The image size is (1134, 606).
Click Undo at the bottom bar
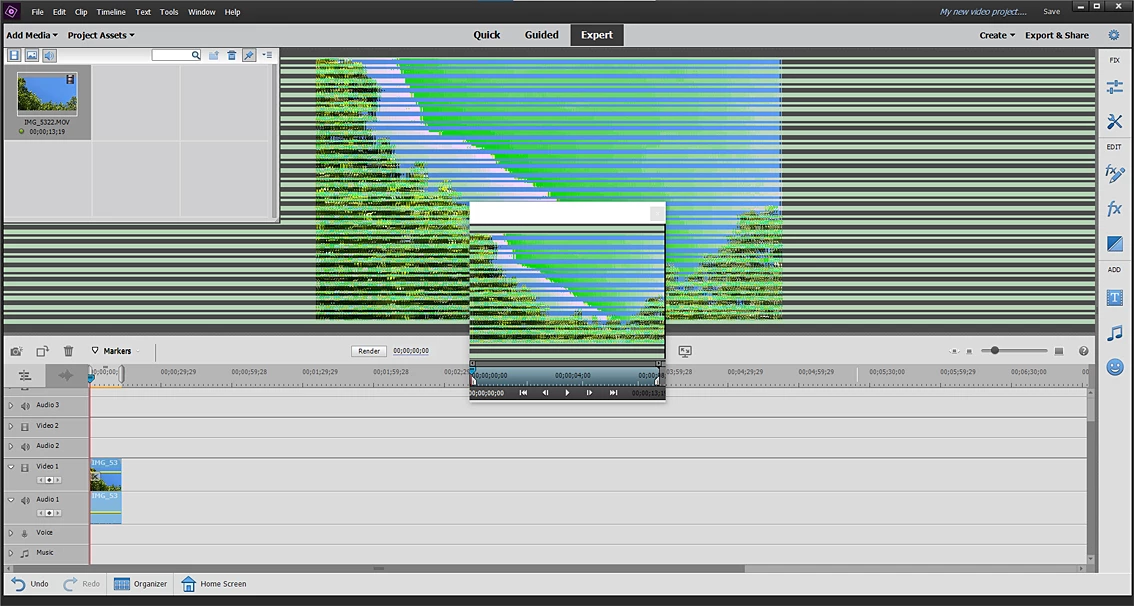(30, 584)
